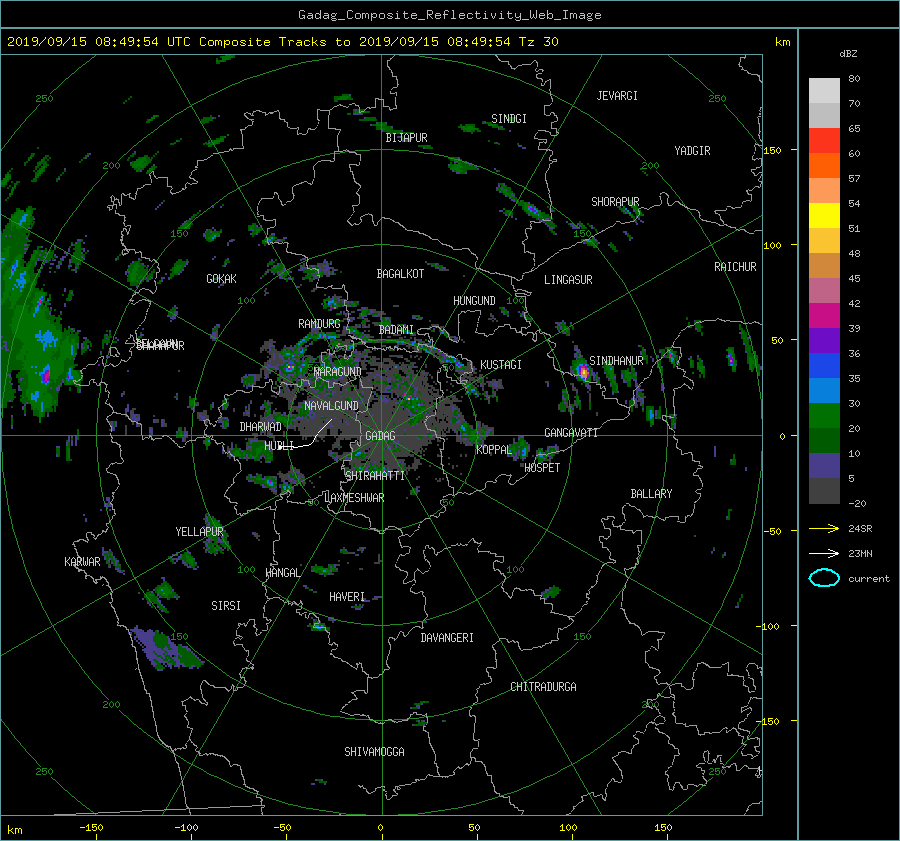The image size is (900, 841).
Task: Click the red 65 dBZ color swatch
Action: [x=824, y=140]
